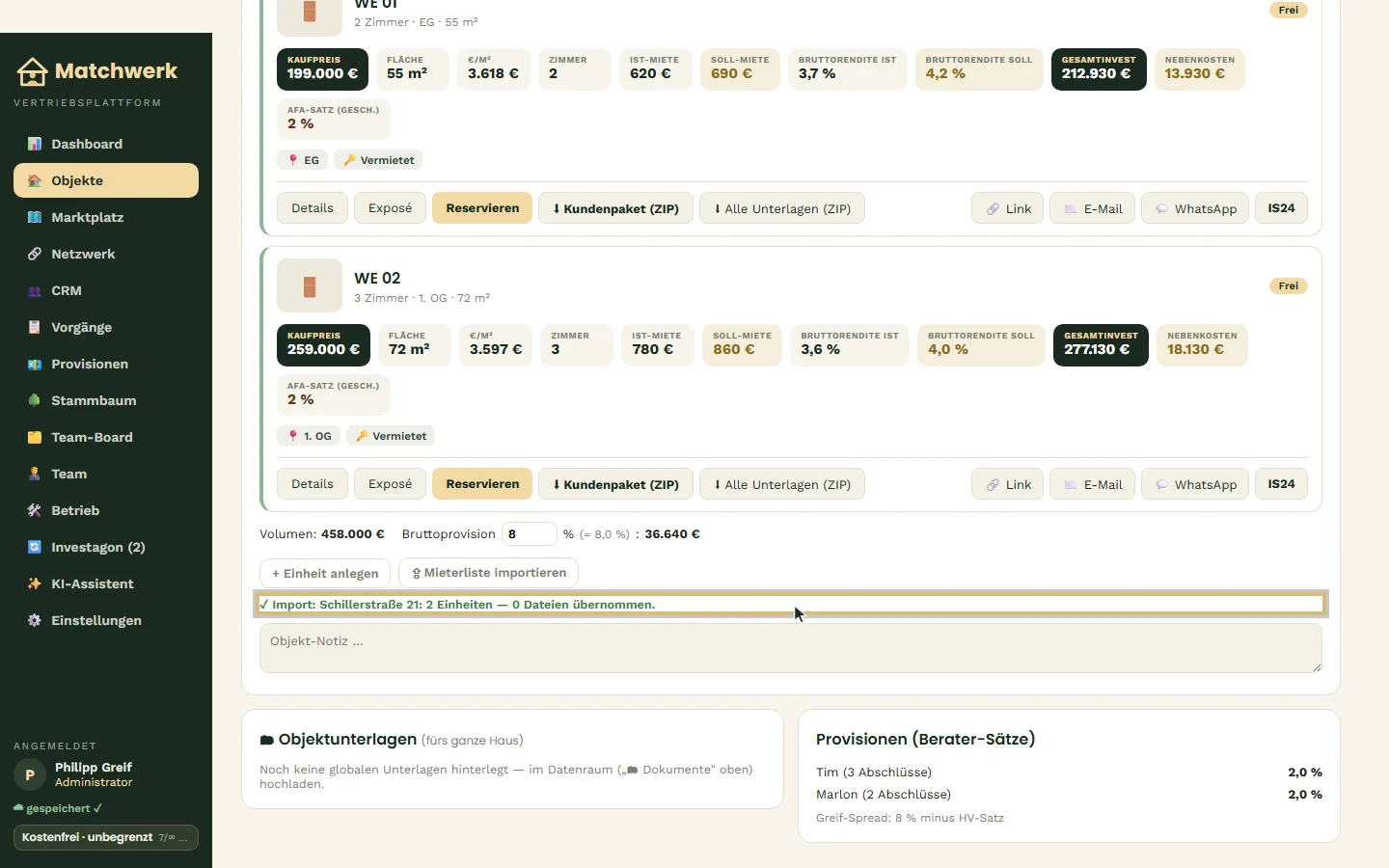This screenshot has height=868, width=1389.
Task: Share WE 02 via E-Mail
Action: tap(1092, 484)
